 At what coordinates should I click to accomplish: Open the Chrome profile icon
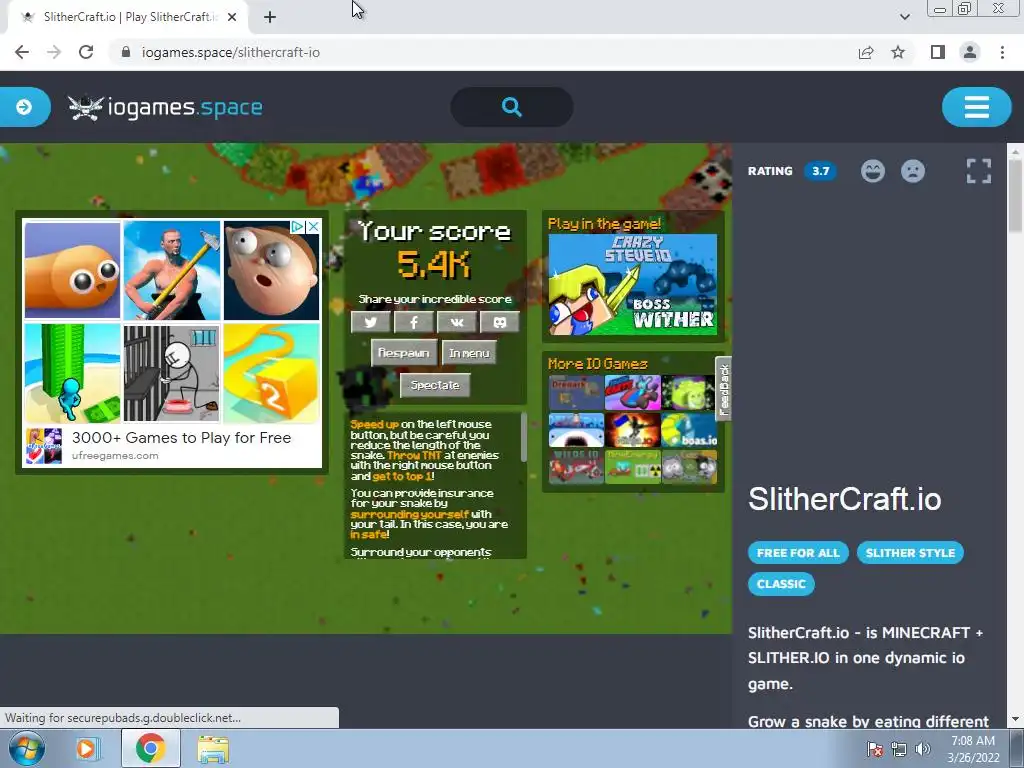click(970, 52)
